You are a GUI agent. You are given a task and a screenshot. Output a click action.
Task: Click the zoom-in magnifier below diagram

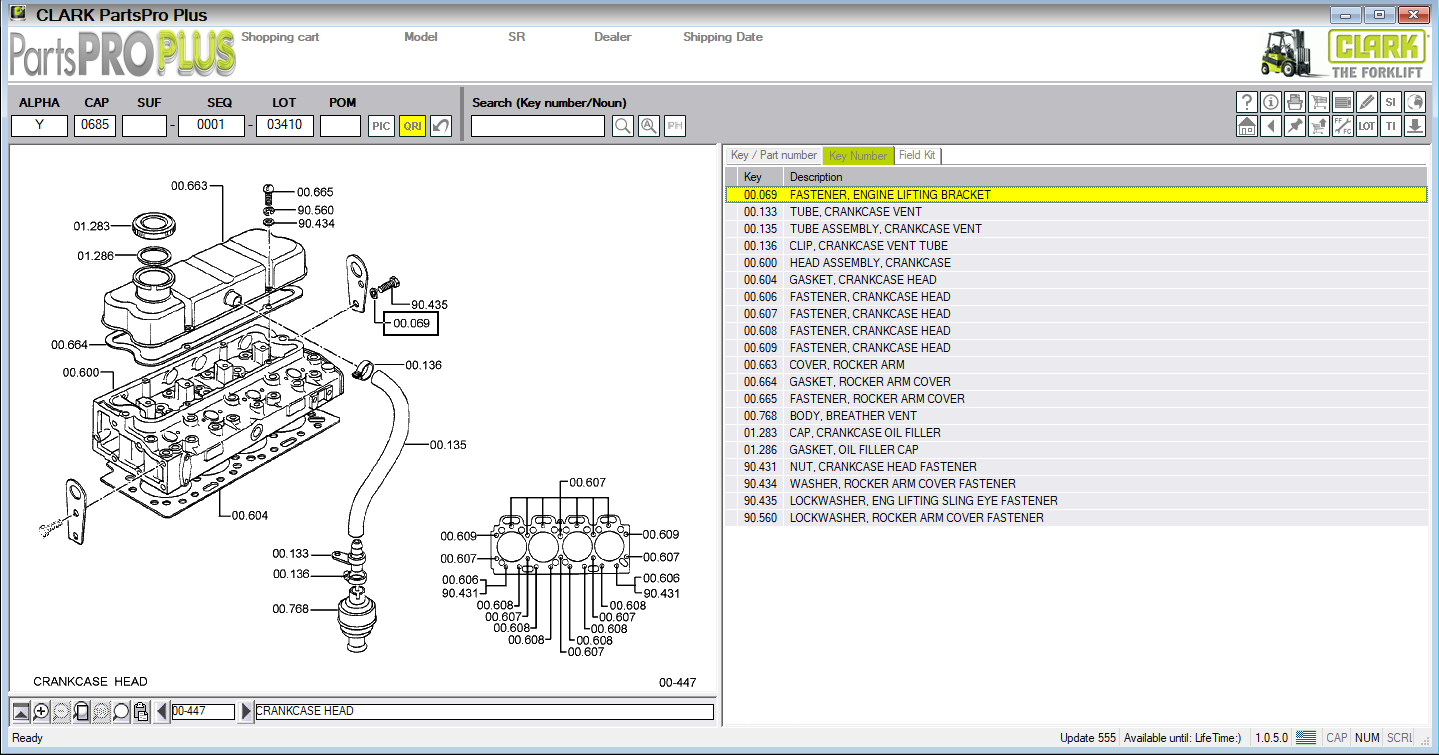click(41, 712)
